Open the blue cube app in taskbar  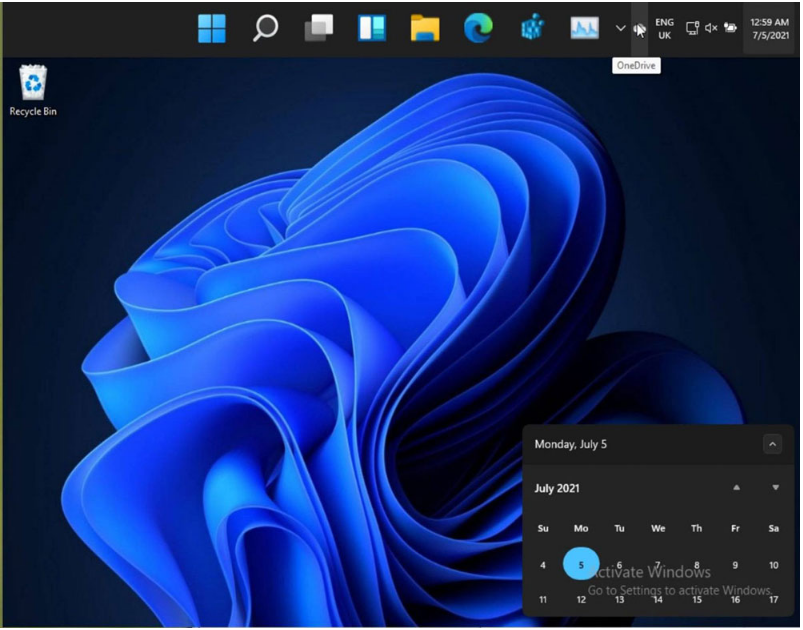[532, 29]
